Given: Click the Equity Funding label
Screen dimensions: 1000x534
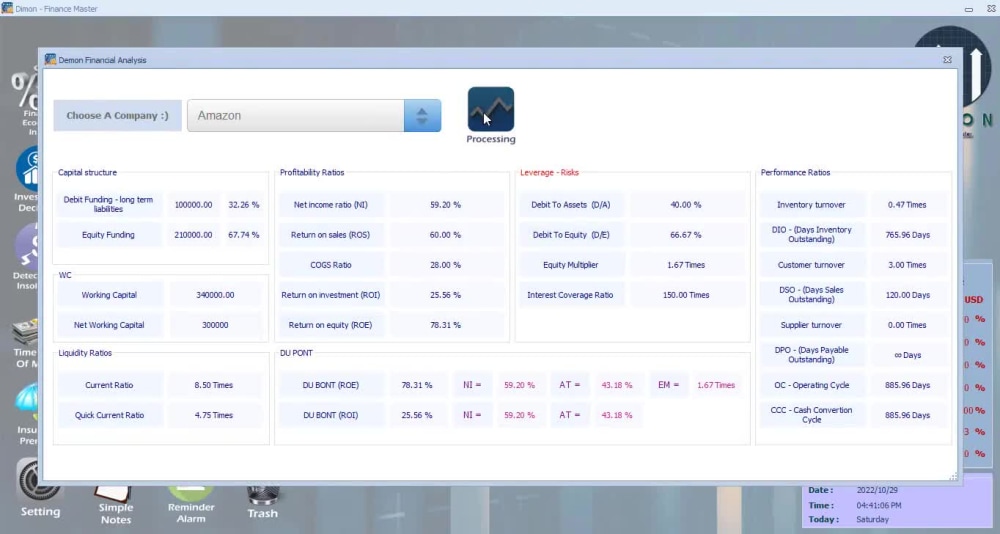Looking at the screenshot, I should pos(108,235).
